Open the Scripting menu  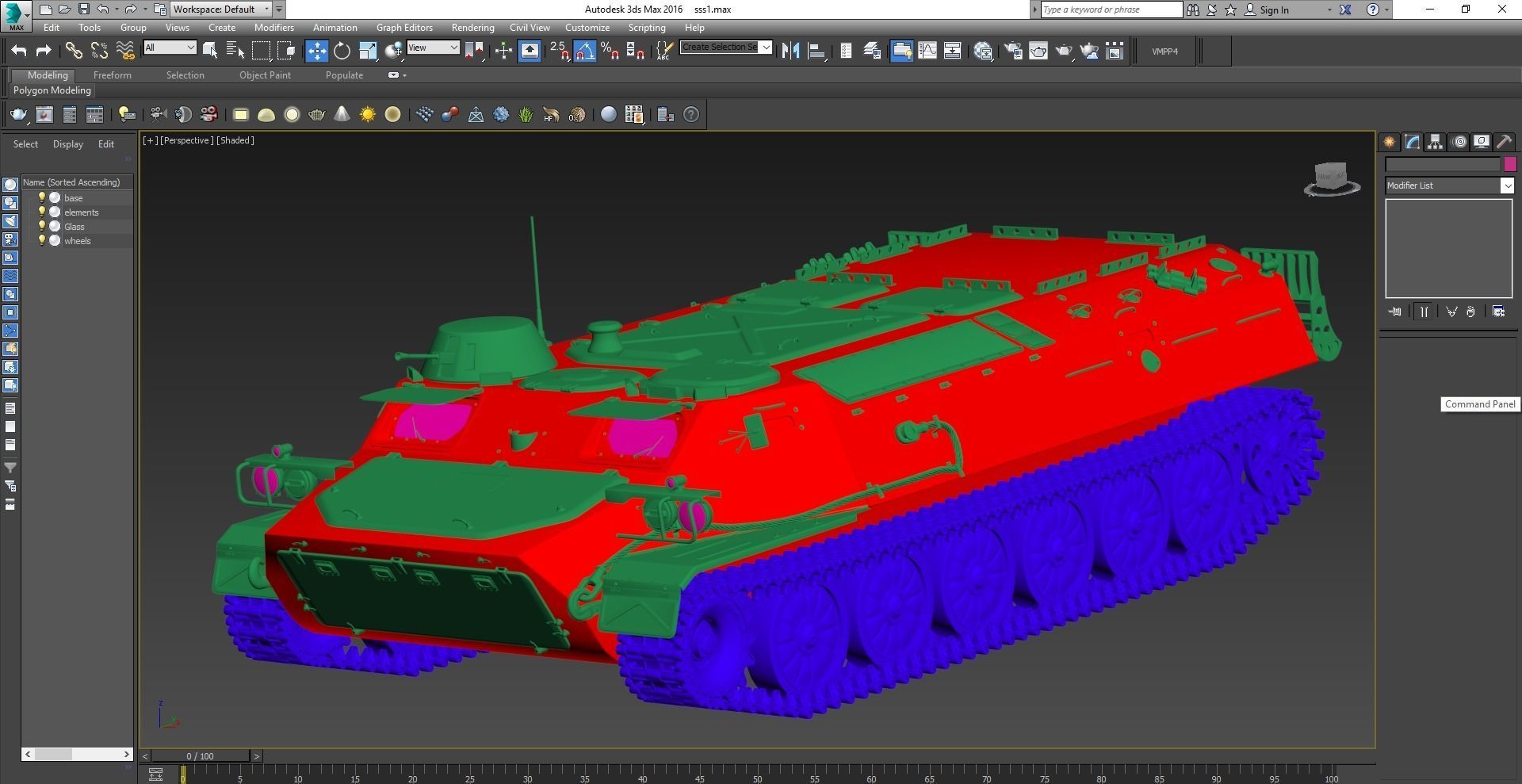647,27
